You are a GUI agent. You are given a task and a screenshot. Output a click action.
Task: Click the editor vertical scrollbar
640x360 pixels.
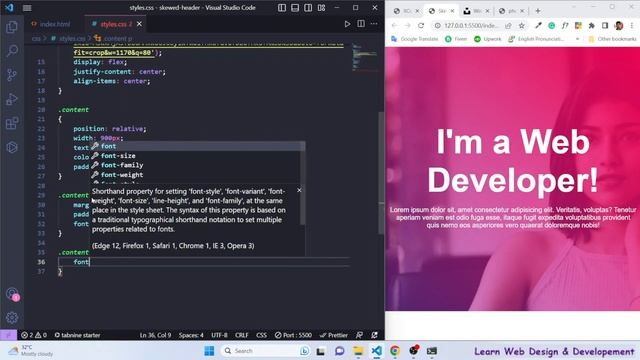[x=382, y=173]
